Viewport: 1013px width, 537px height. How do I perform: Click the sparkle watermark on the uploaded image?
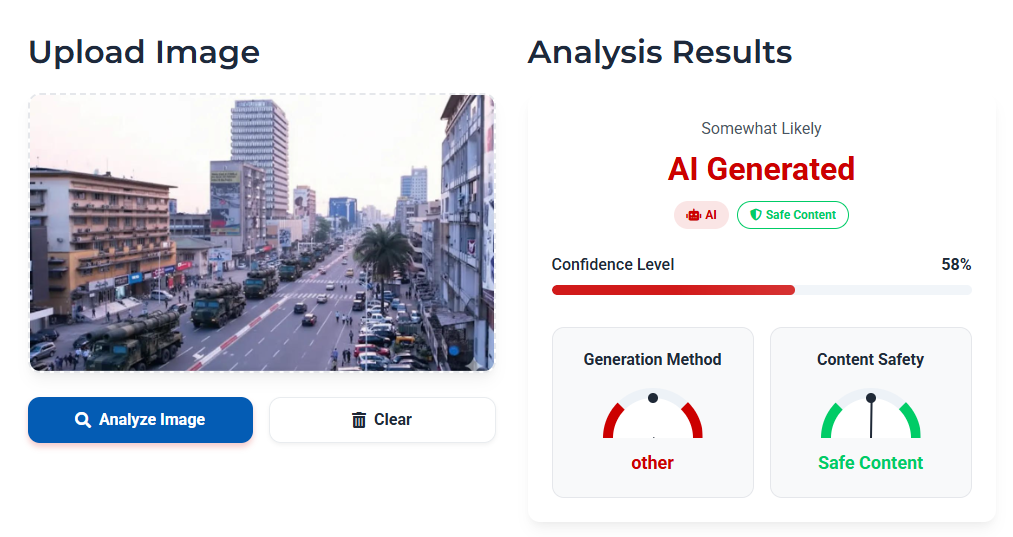pyautogui.click(x=474, y=363)
